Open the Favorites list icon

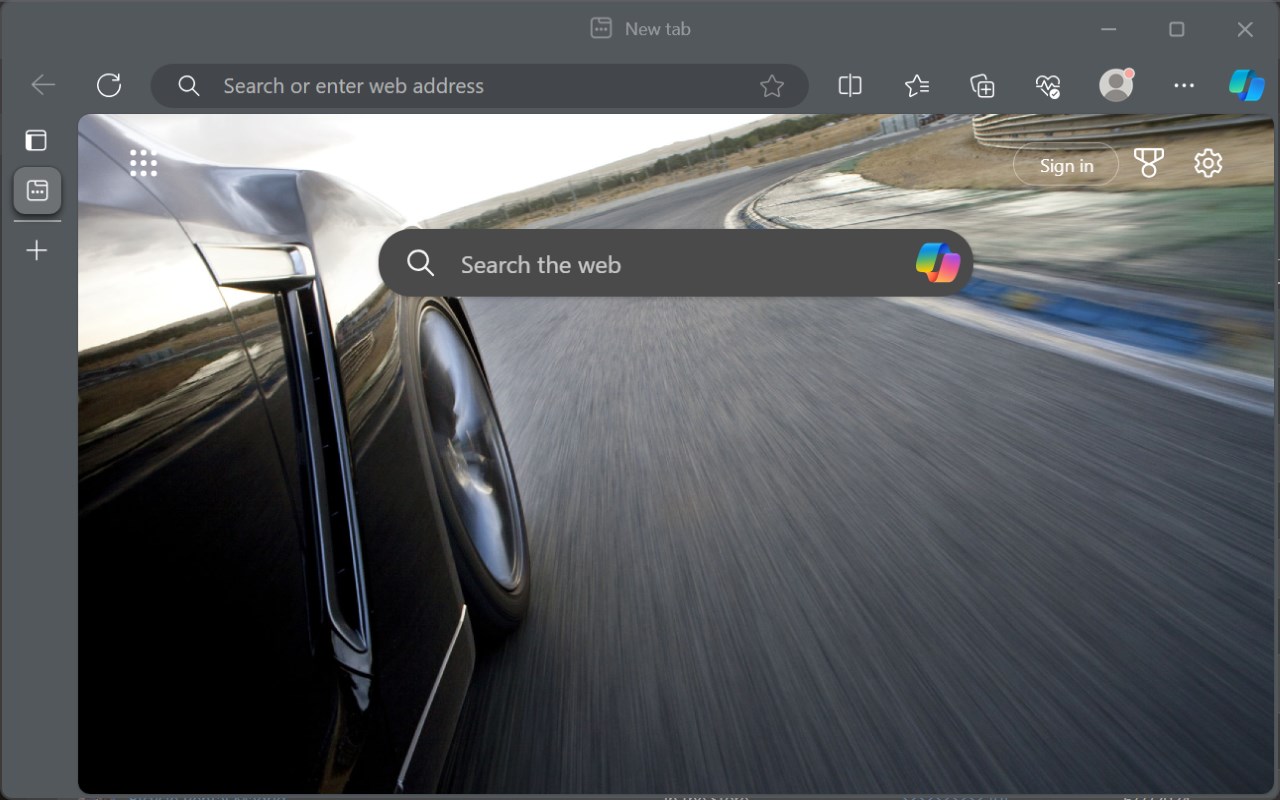pyautogui.click(x=916, y=86)
